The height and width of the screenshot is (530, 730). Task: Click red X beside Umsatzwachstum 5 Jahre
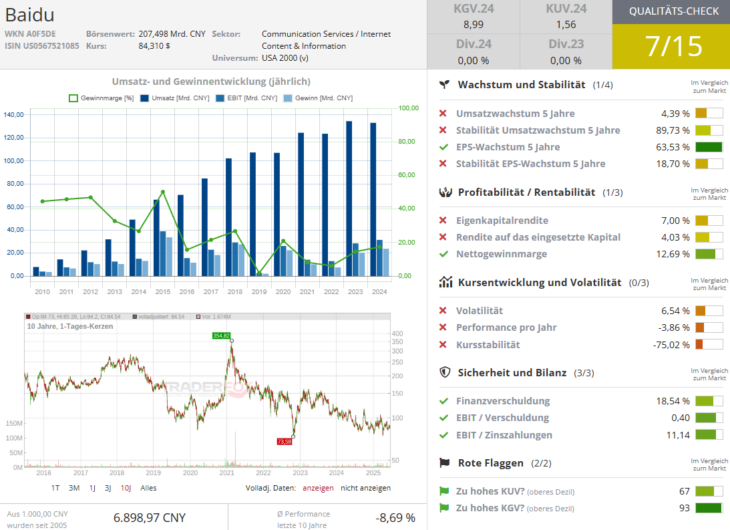[x=443, y=113]
